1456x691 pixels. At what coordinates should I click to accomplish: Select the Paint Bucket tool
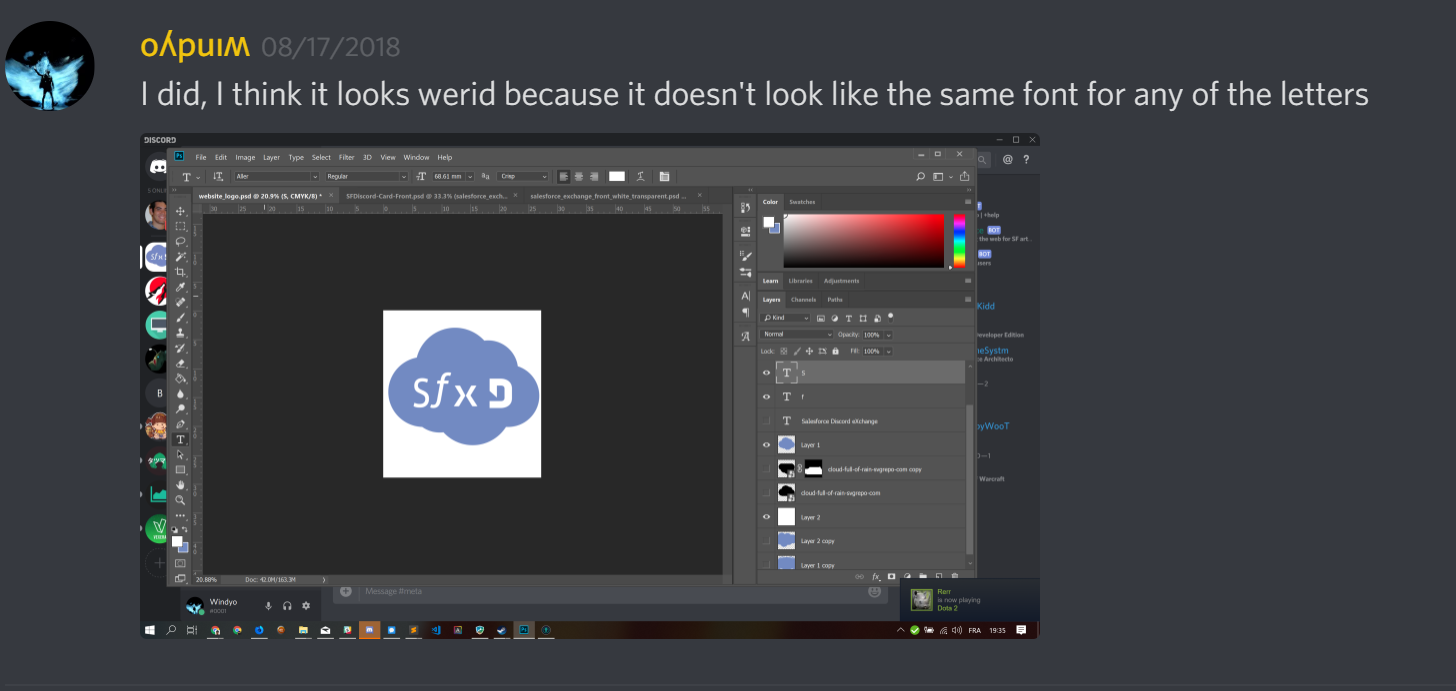click(x=181, y=378)
